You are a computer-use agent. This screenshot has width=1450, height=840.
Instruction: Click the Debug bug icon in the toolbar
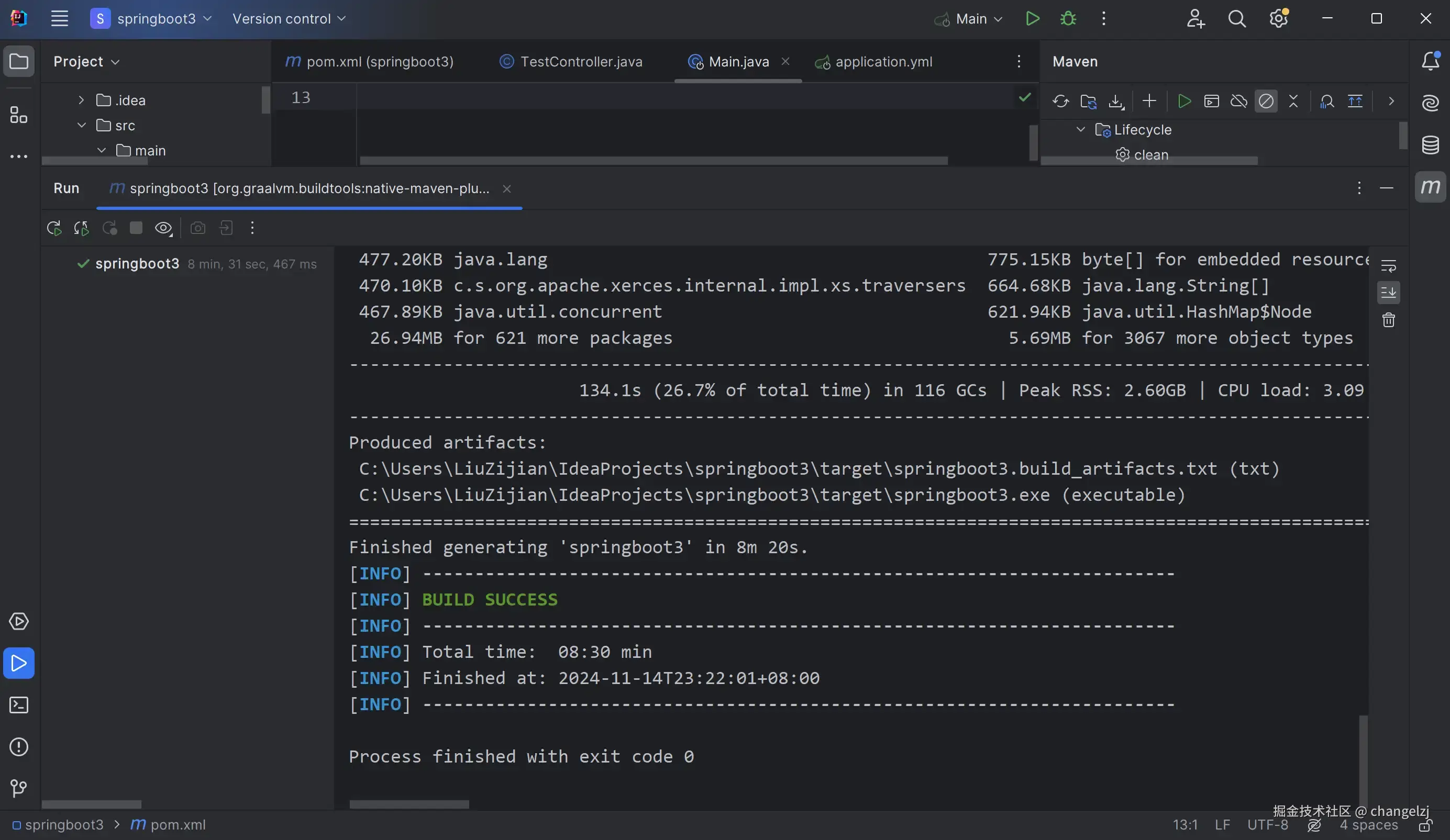point(1068,18)
